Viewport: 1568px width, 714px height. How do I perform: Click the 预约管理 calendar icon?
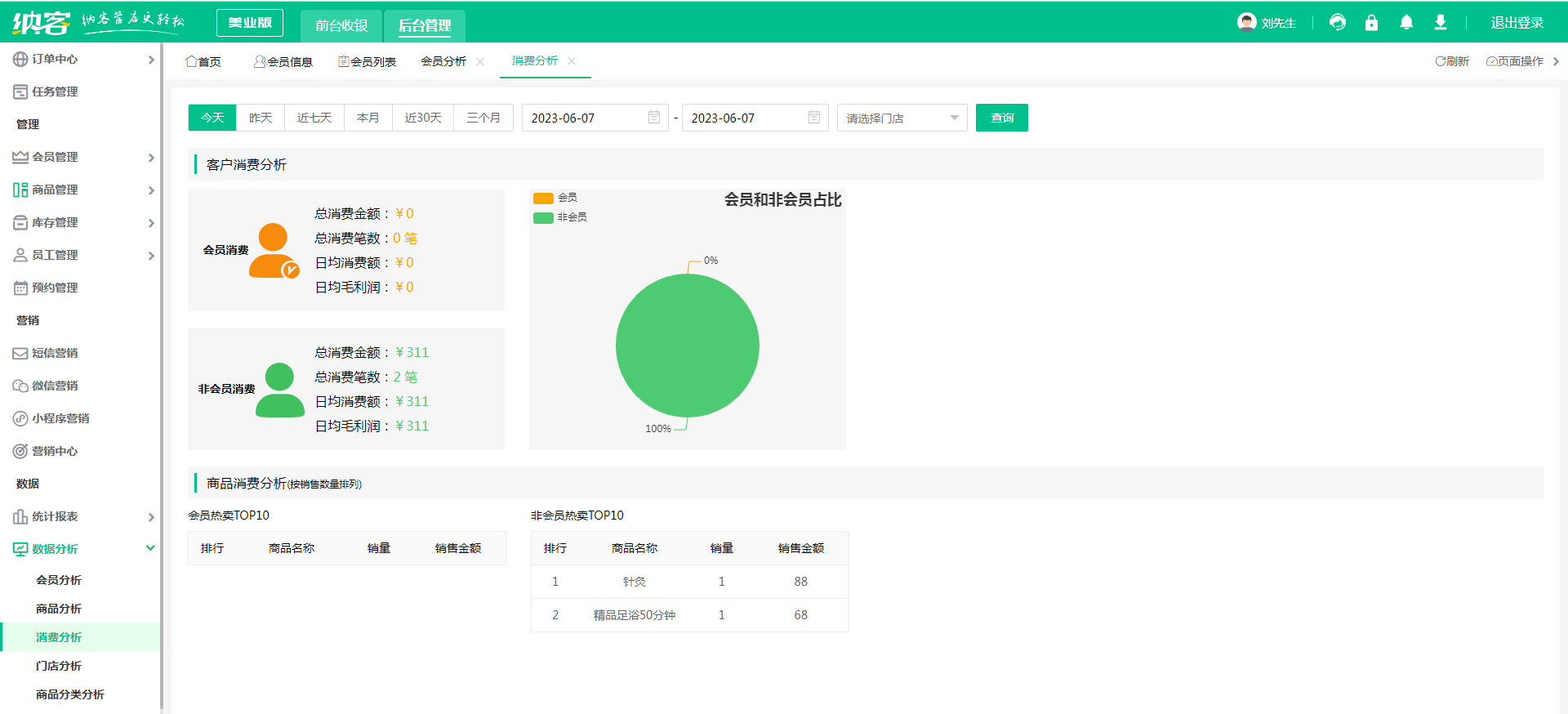[20, 288]
